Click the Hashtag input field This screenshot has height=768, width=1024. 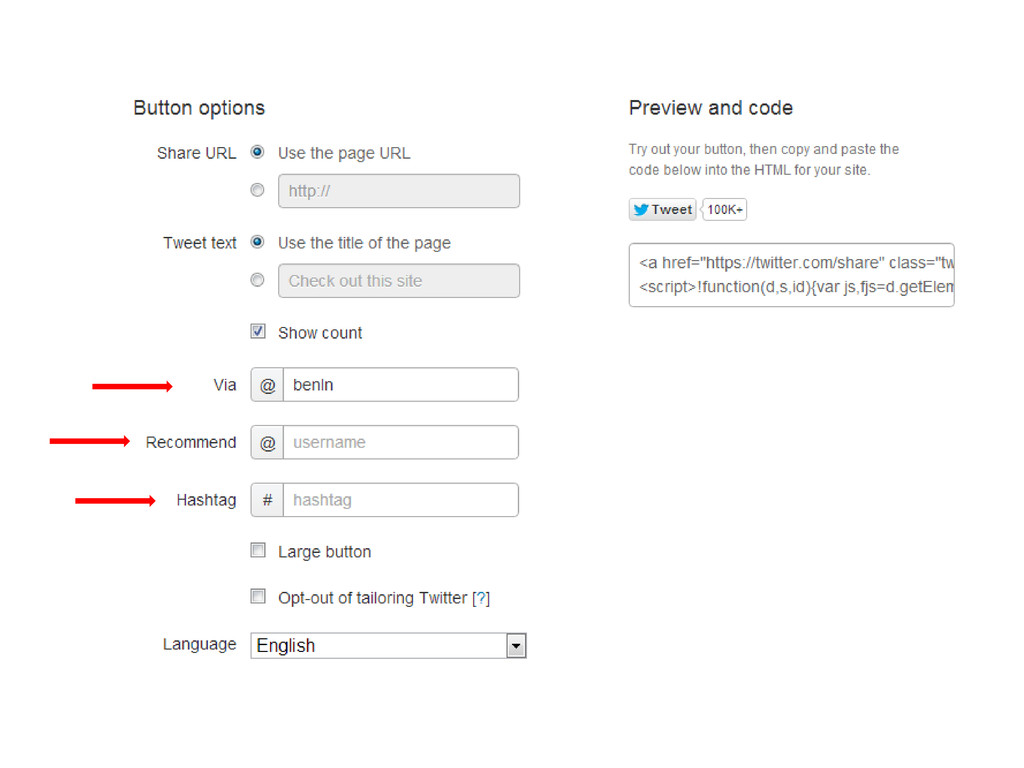401,500
